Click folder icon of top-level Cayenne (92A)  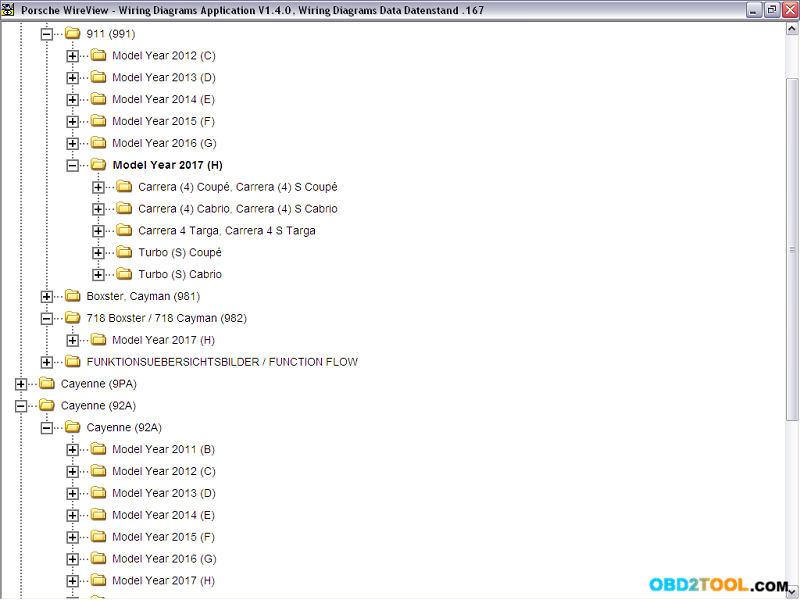click(x=47, y=406)
